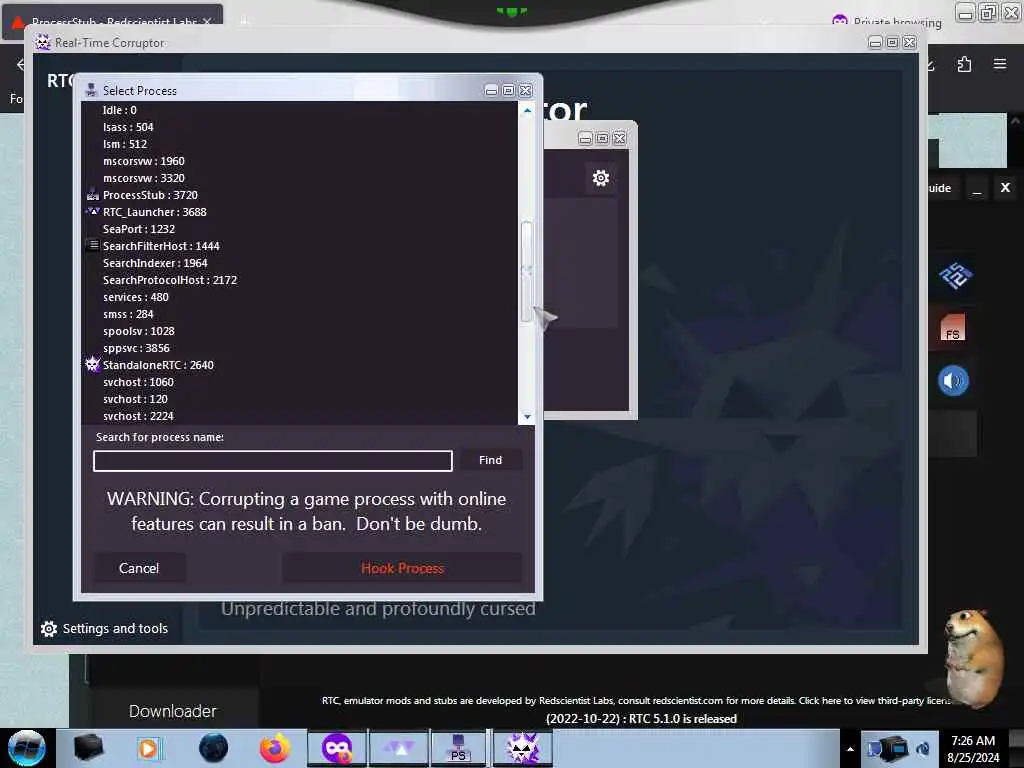Click process list scroll down arrow

point(527,417)
